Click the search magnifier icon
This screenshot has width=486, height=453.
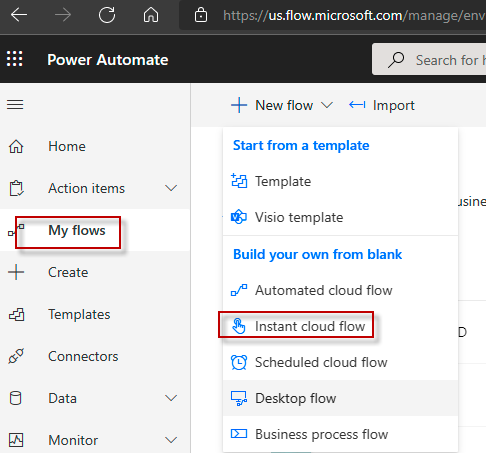click(396, 60)
